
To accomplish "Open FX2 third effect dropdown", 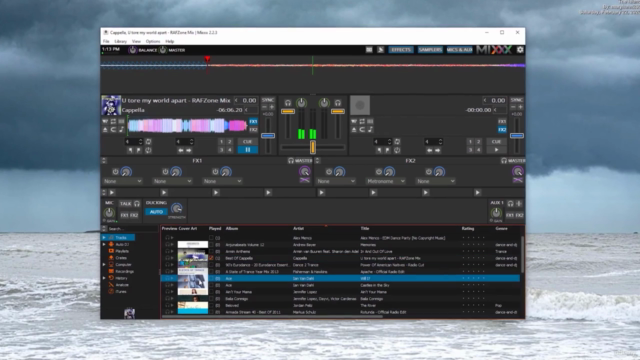I will coord(436,181).
